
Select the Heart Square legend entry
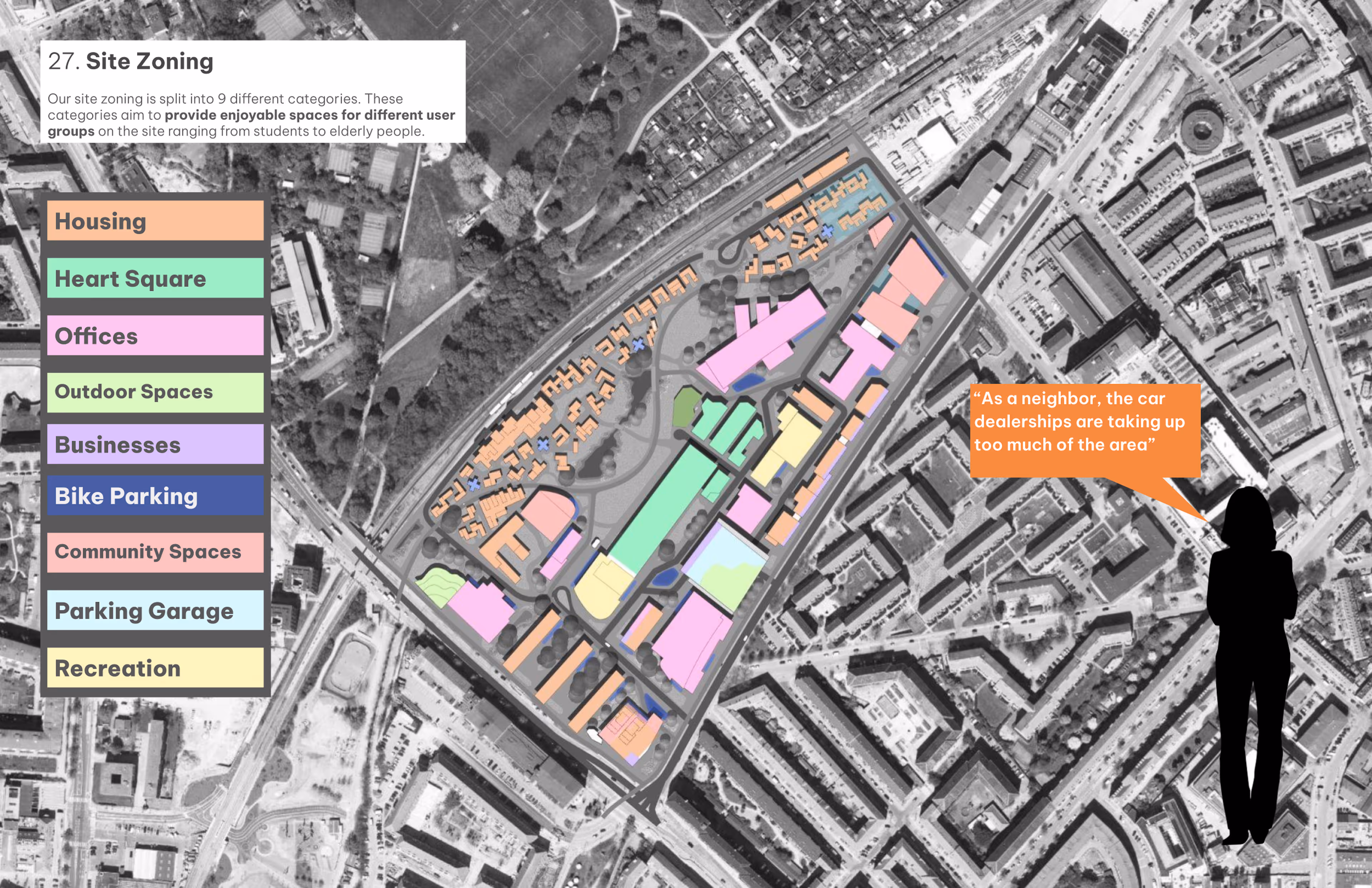point(155,278)
